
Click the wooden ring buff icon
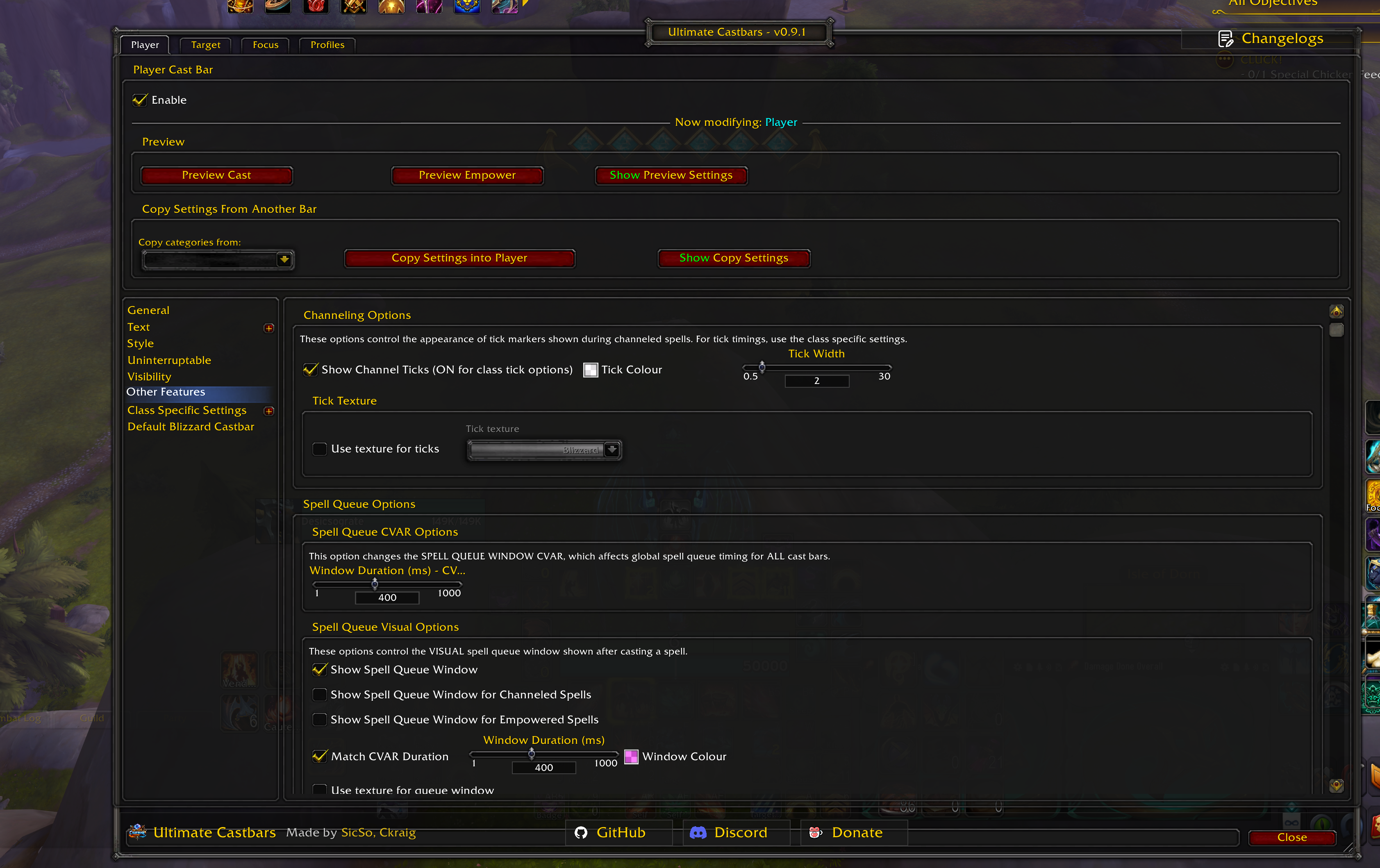[x=279, y=6]
